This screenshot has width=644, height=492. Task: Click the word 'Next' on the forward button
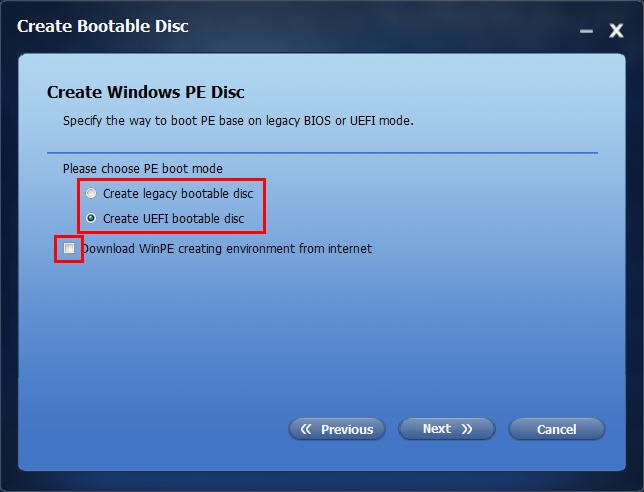437,429
